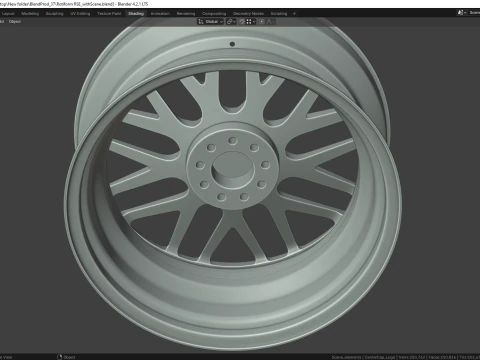Open the scene browse icon dropdown
This screenshot has height=360, width=480.
[462, 13]
